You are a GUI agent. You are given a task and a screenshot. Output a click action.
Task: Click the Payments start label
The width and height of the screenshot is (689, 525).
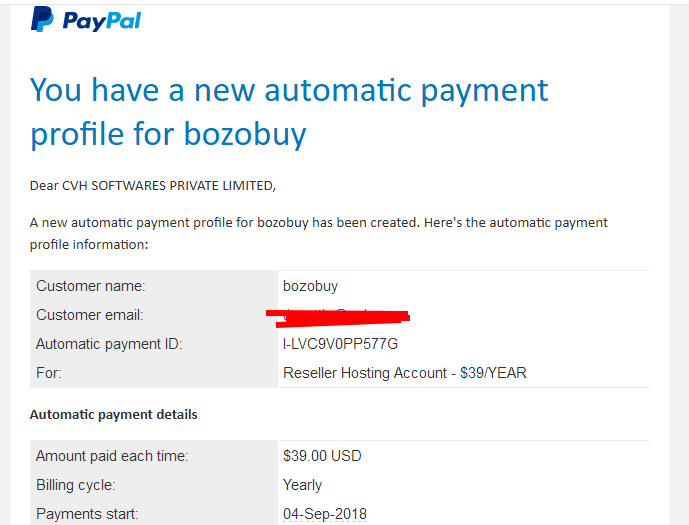(x=87, y=514)
